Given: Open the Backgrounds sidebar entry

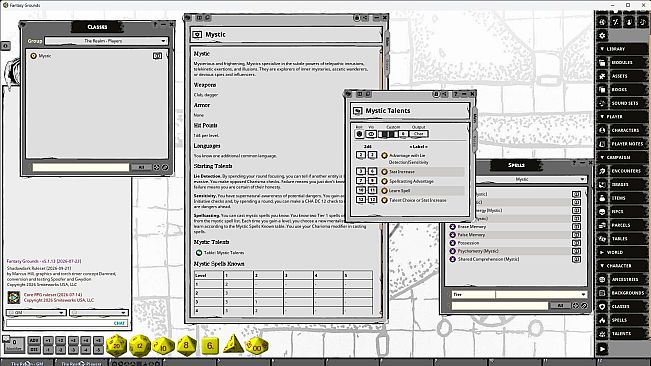Looking at the screenshot, I should [622, 293].
